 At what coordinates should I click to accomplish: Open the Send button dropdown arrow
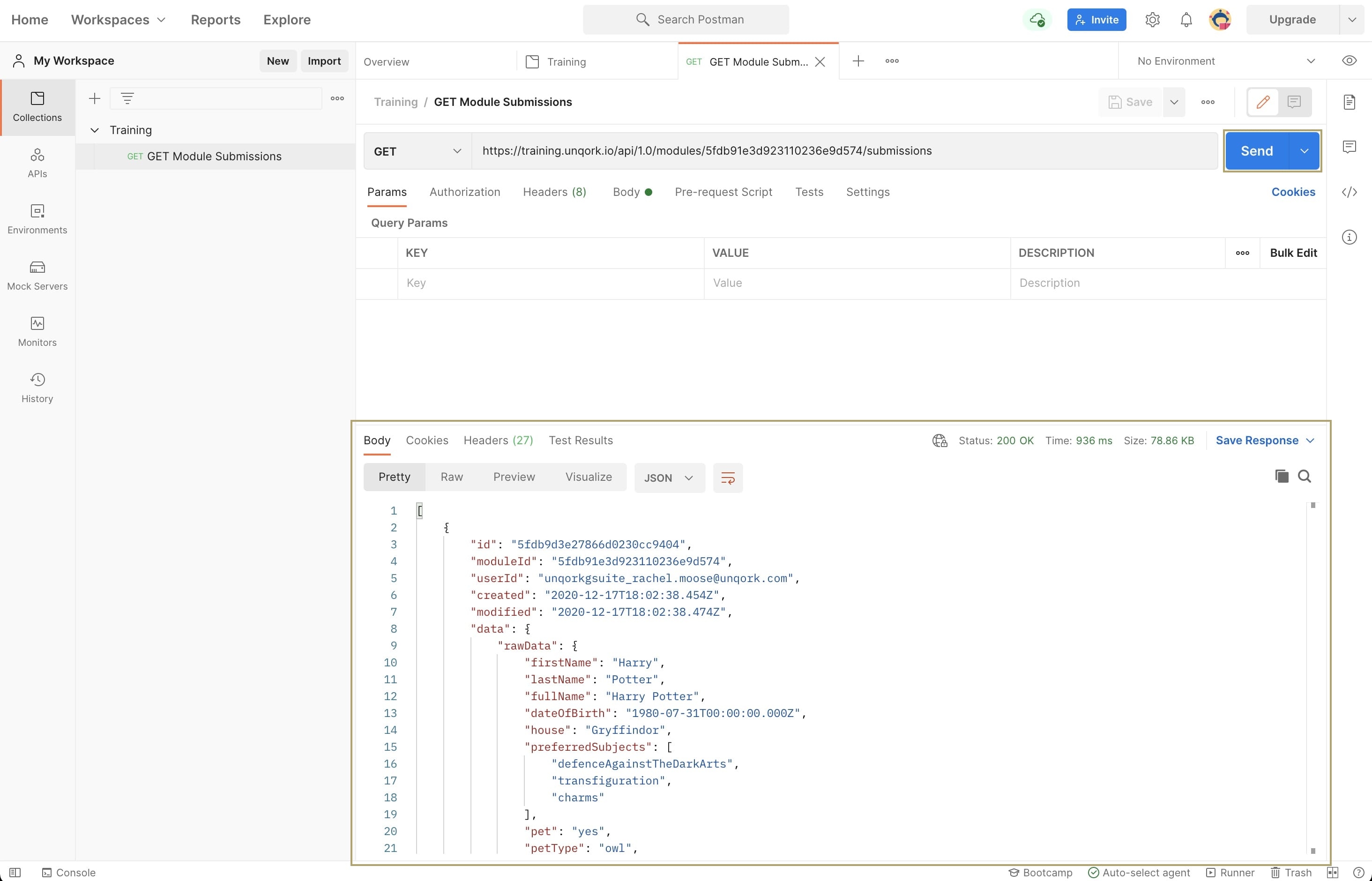click(x=1304, y=151)
